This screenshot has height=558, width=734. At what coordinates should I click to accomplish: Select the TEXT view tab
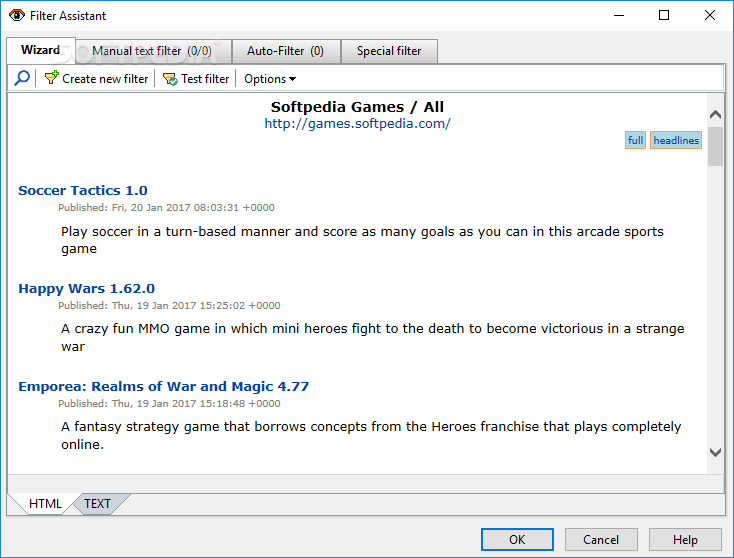click(97, 504)
